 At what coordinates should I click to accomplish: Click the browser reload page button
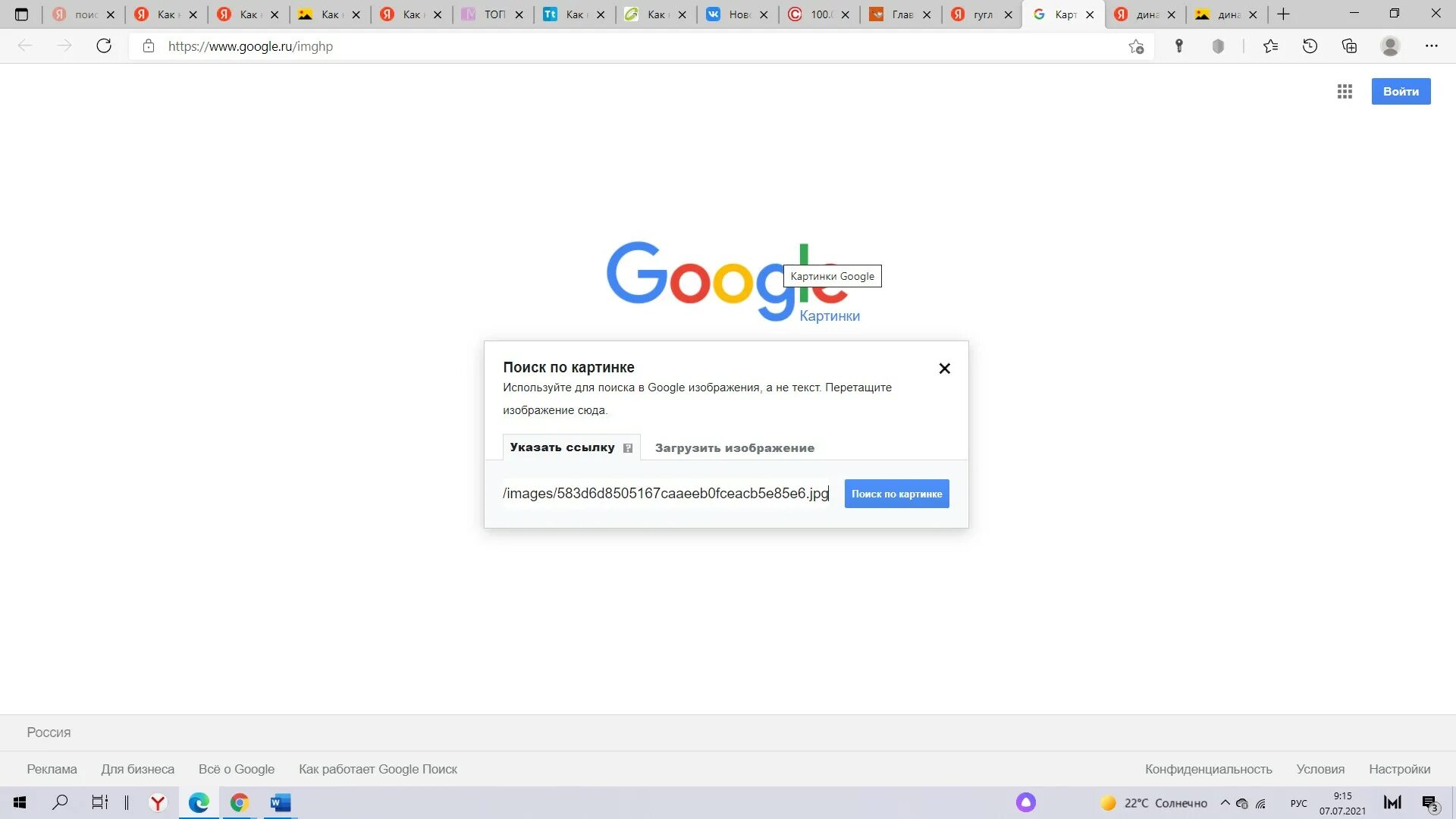click(104, 46)
